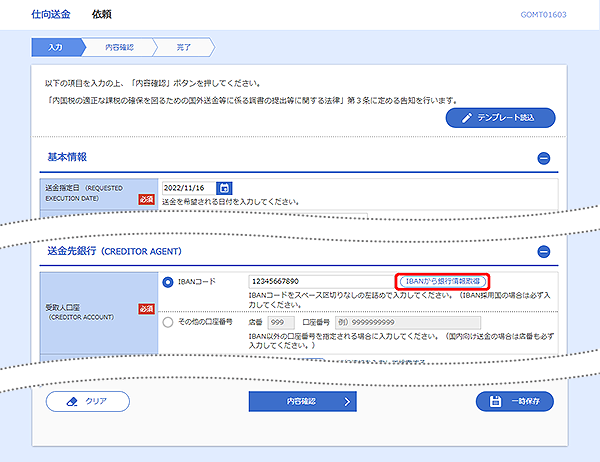Click the 店番 input field

point(281,322)
